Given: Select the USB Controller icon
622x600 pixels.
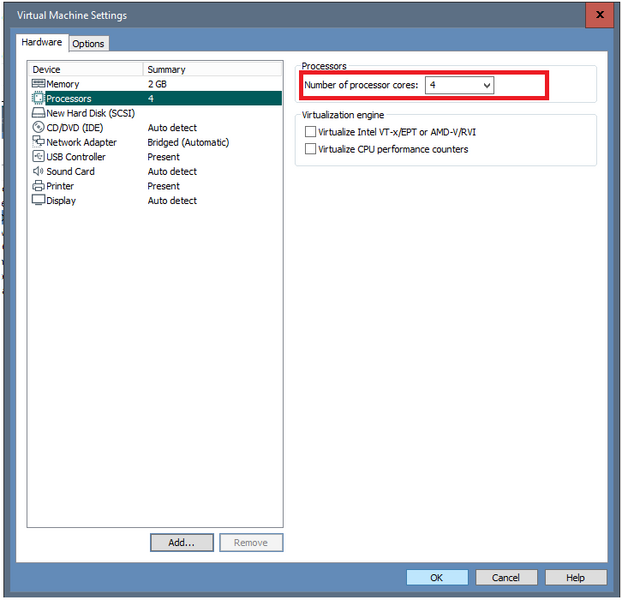Looking at the screenshot, I should 38,157.
